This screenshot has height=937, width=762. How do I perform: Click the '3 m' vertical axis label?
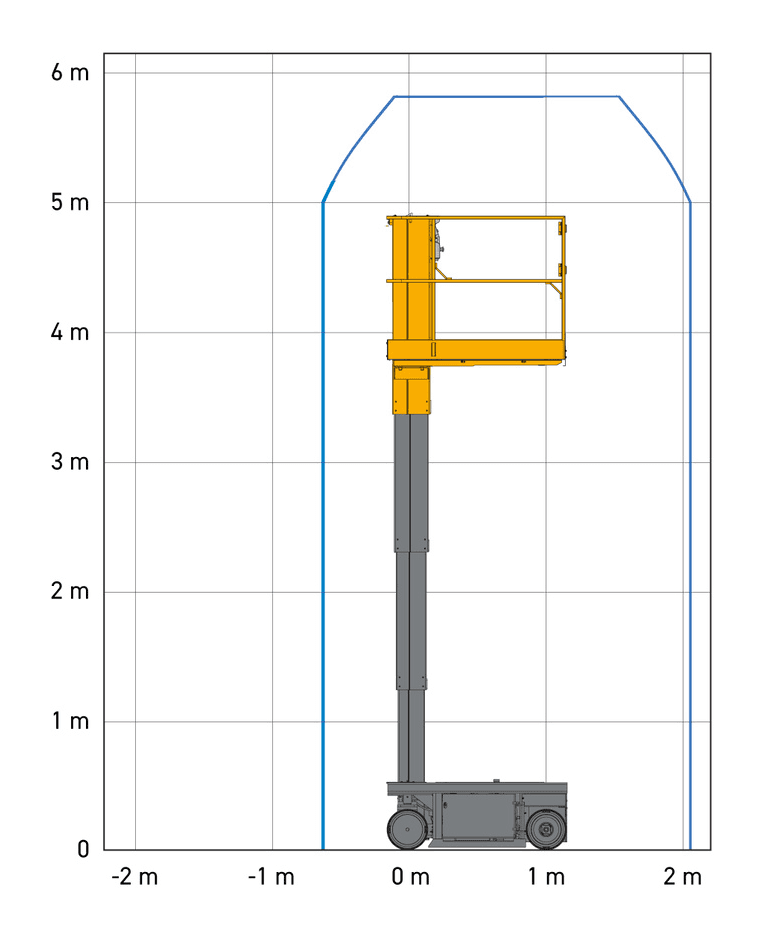pyautogui.click(x=70, y=461)
